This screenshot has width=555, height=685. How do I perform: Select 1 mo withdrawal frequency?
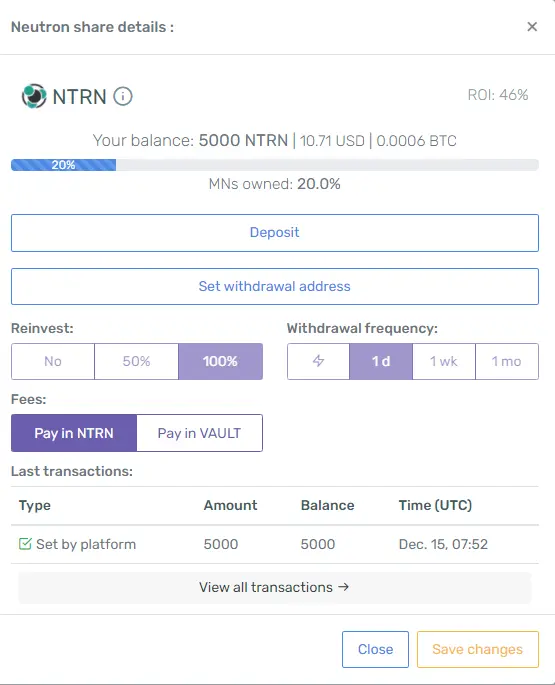(507, 361)
